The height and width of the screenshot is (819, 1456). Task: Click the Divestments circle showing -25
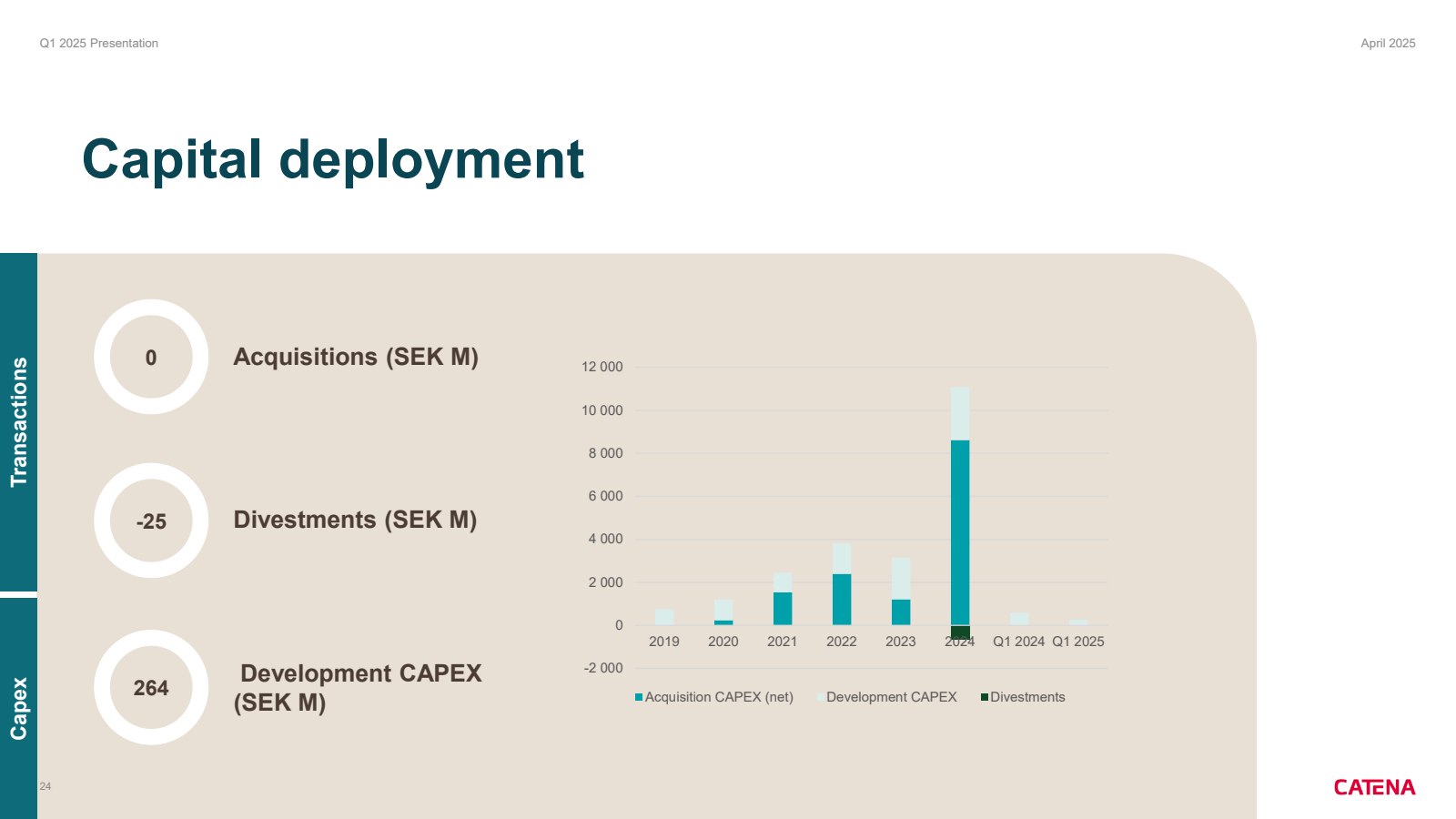click(x=151, y=521)
